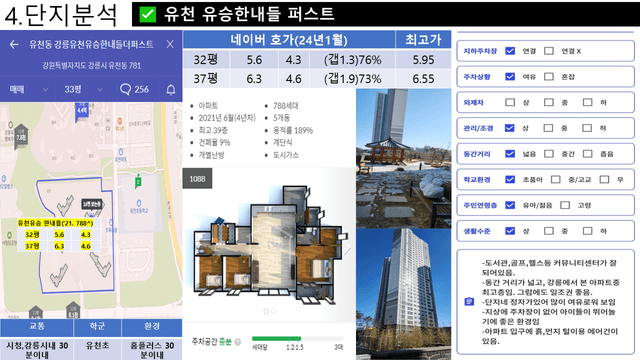Click the 788세대 detail text
Screen dimensions: 640x360
coord(286,106)
